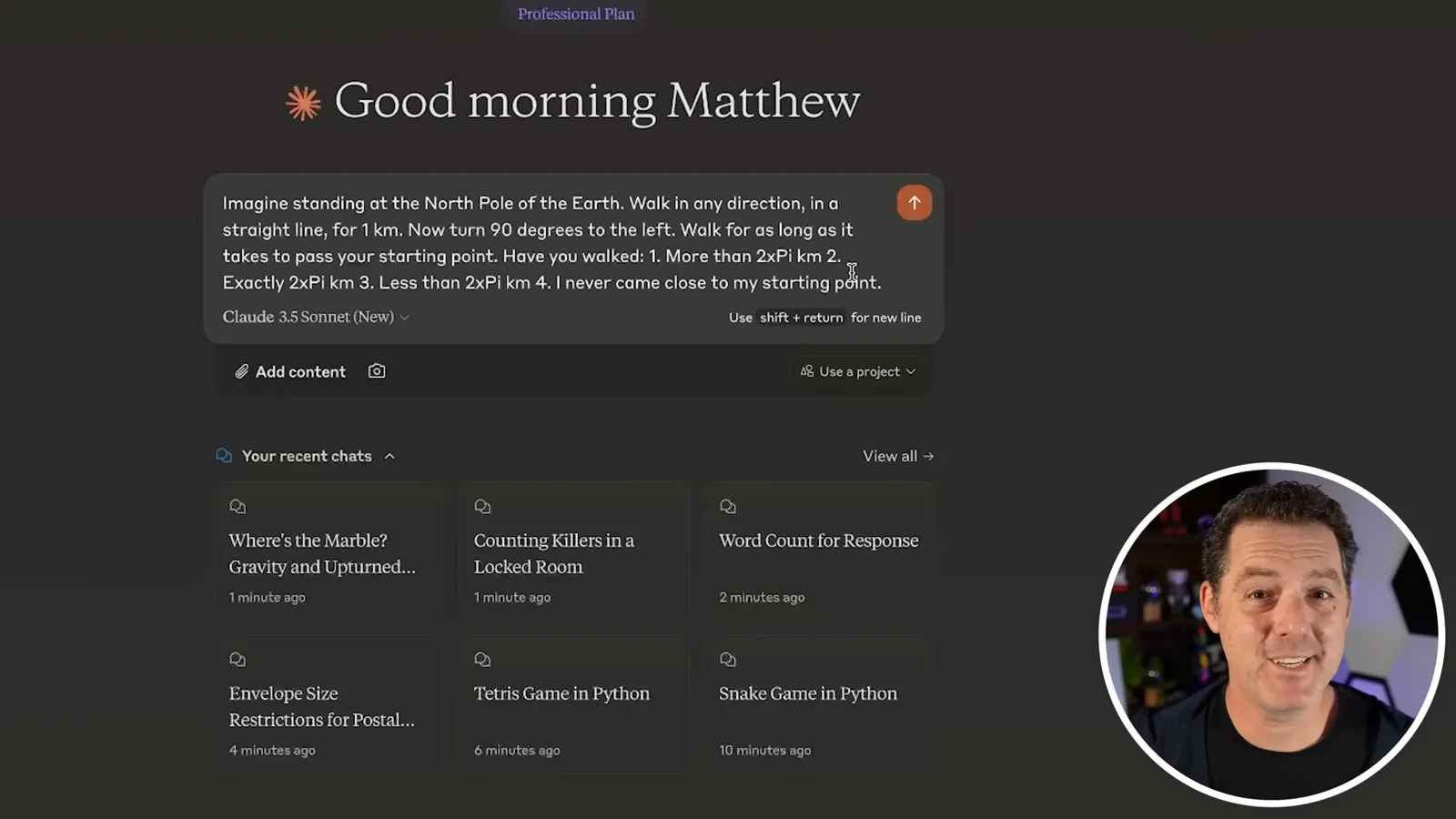The height and width of the screenshot is (819, 1456).
Task: Click the 6 minutes ago timestamp
Action: click(517, 750)
